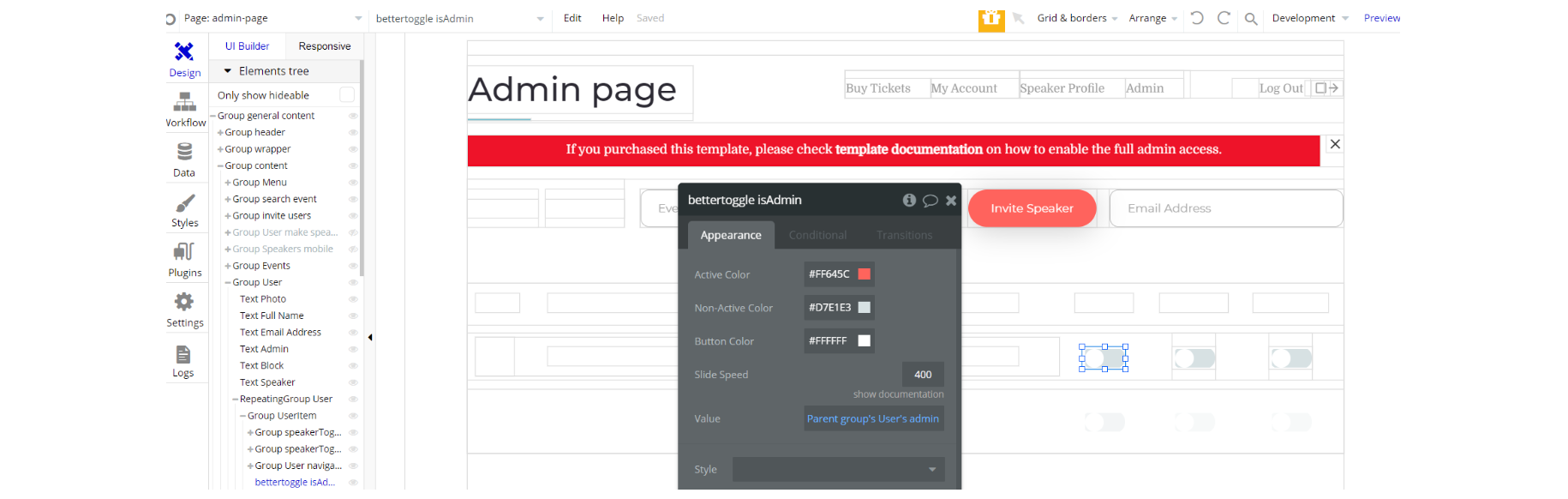The height and width of the screenshot is (499, 1568).
Task: Click the Undo arrow icon
Action: (1197, 18)
